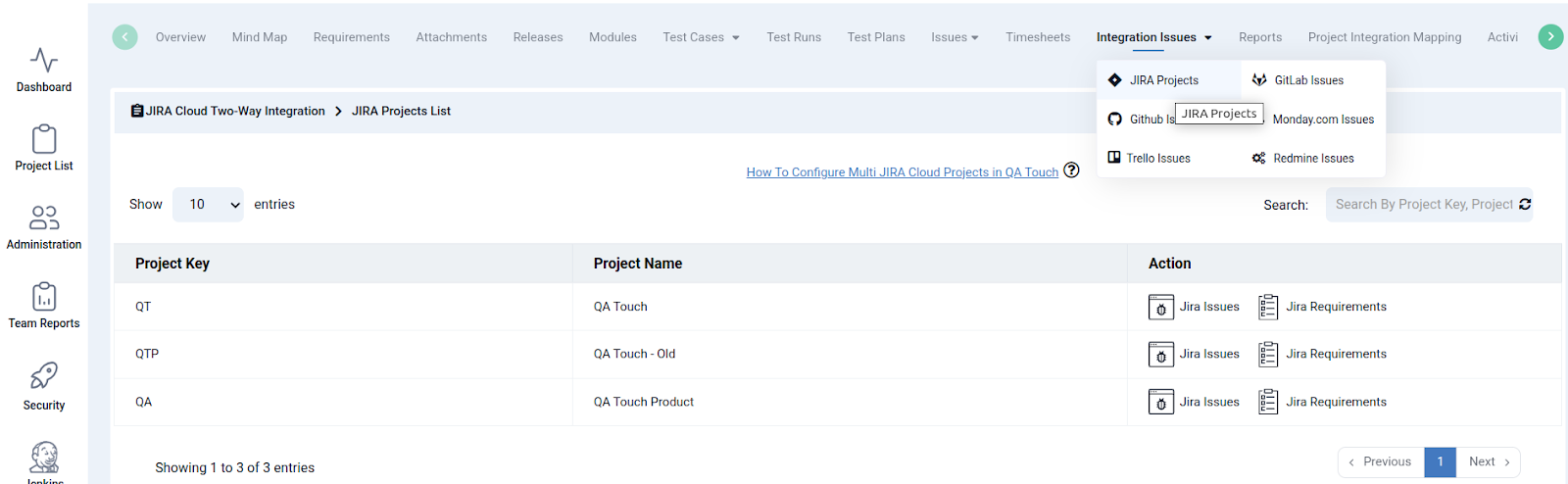
Task: Click the help question mark icon
Action: pyautogui.click(x=1071, y=169)
